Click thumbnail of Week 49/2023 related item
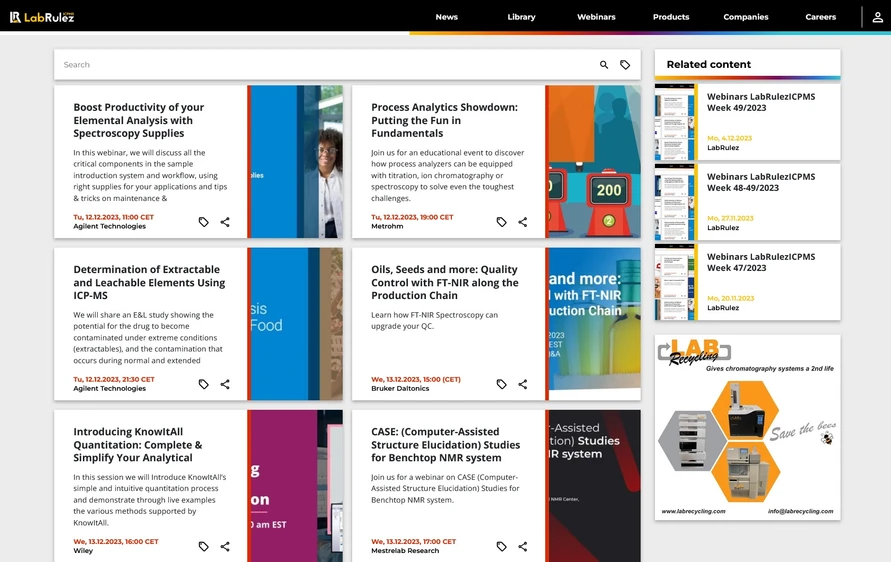Image resolution: width=891 pixels, height=562 pixels. click(x=675, y=122)
